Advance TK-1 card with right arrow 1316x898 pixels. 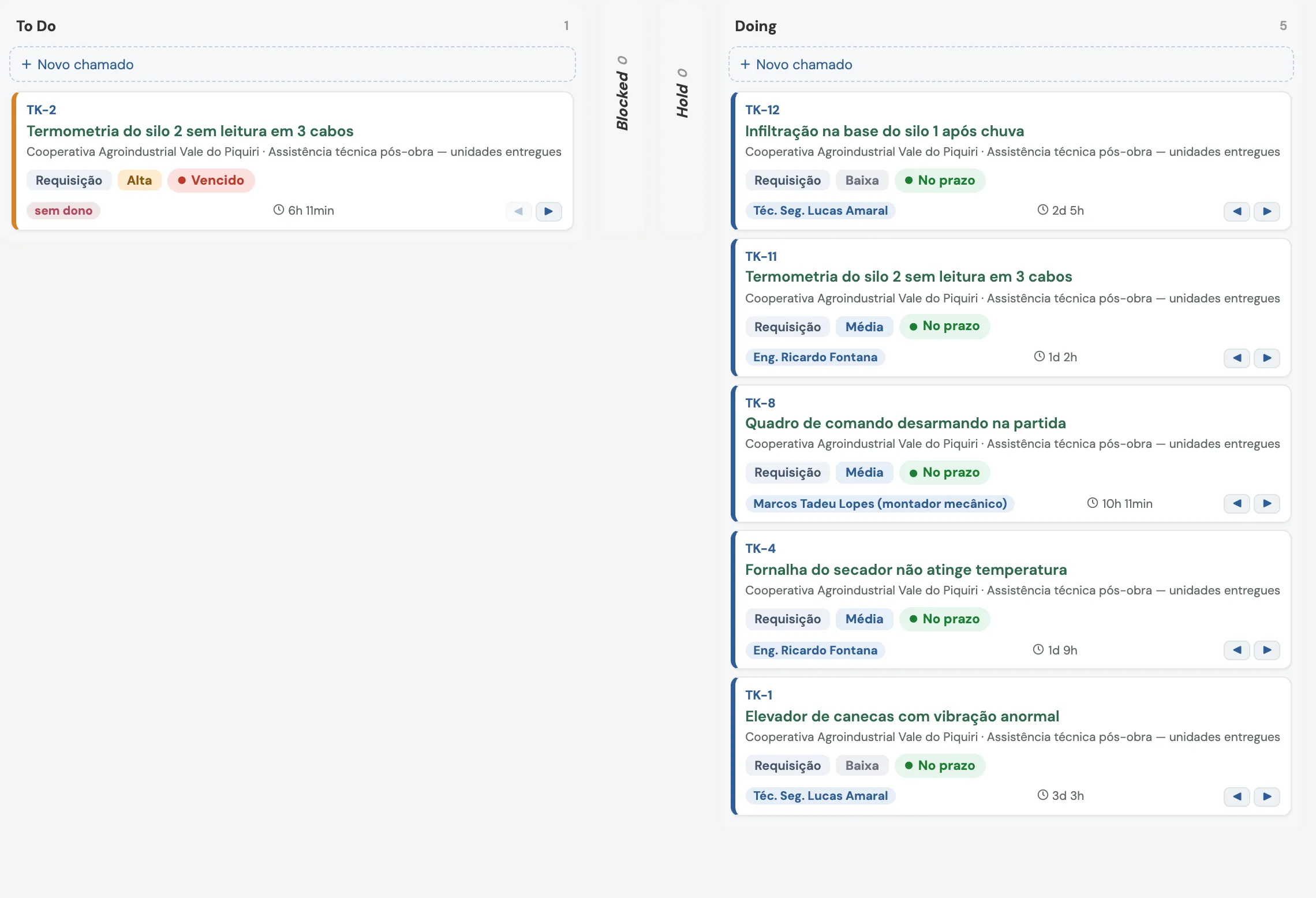click(1266, 796)
